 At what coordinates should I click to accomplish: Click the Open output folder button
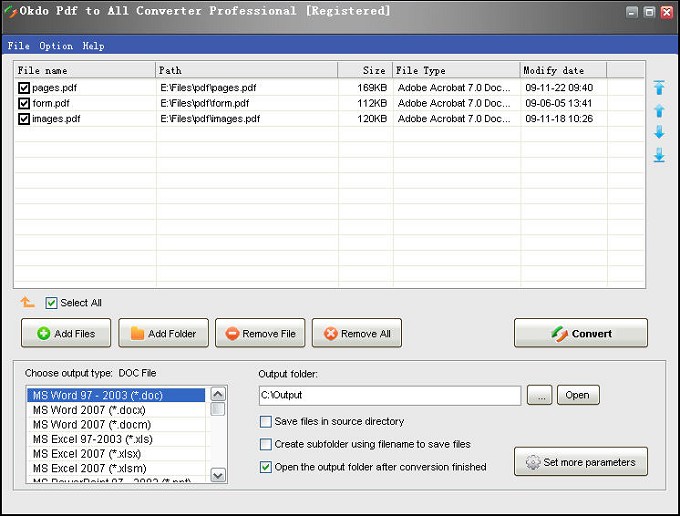coord(578,395)
